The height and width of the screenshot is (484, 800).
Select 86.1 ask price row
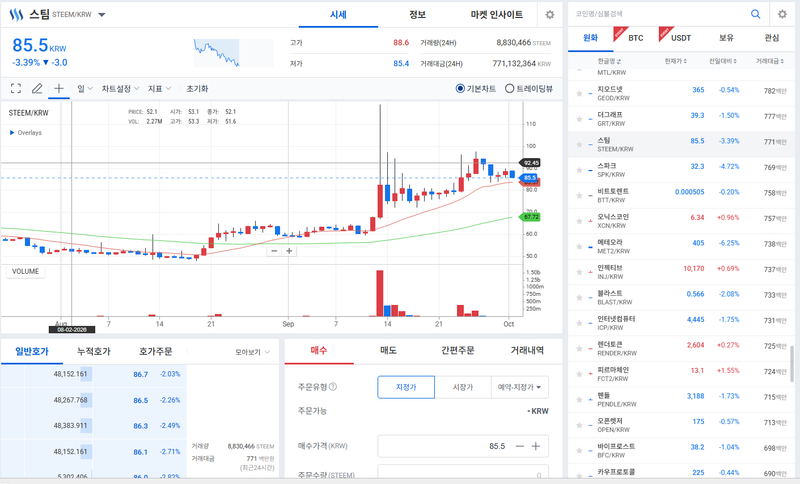93,452
